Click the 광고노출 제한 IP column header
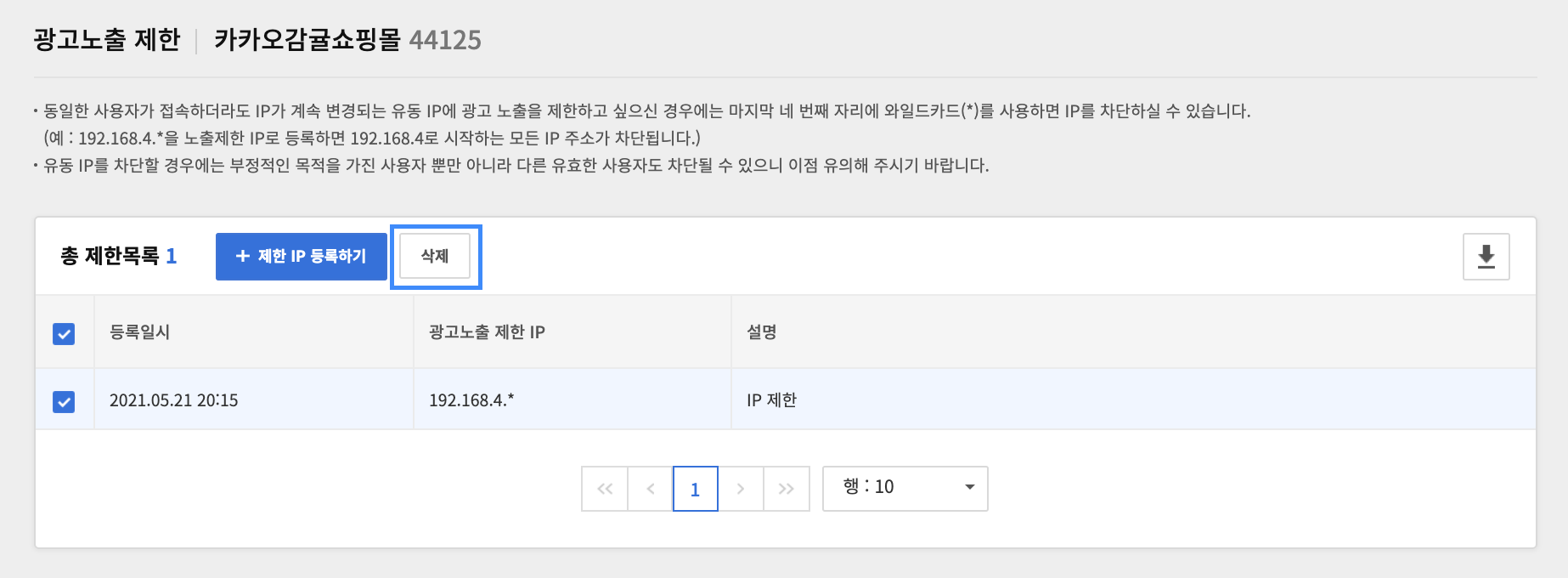 (487, 332)
